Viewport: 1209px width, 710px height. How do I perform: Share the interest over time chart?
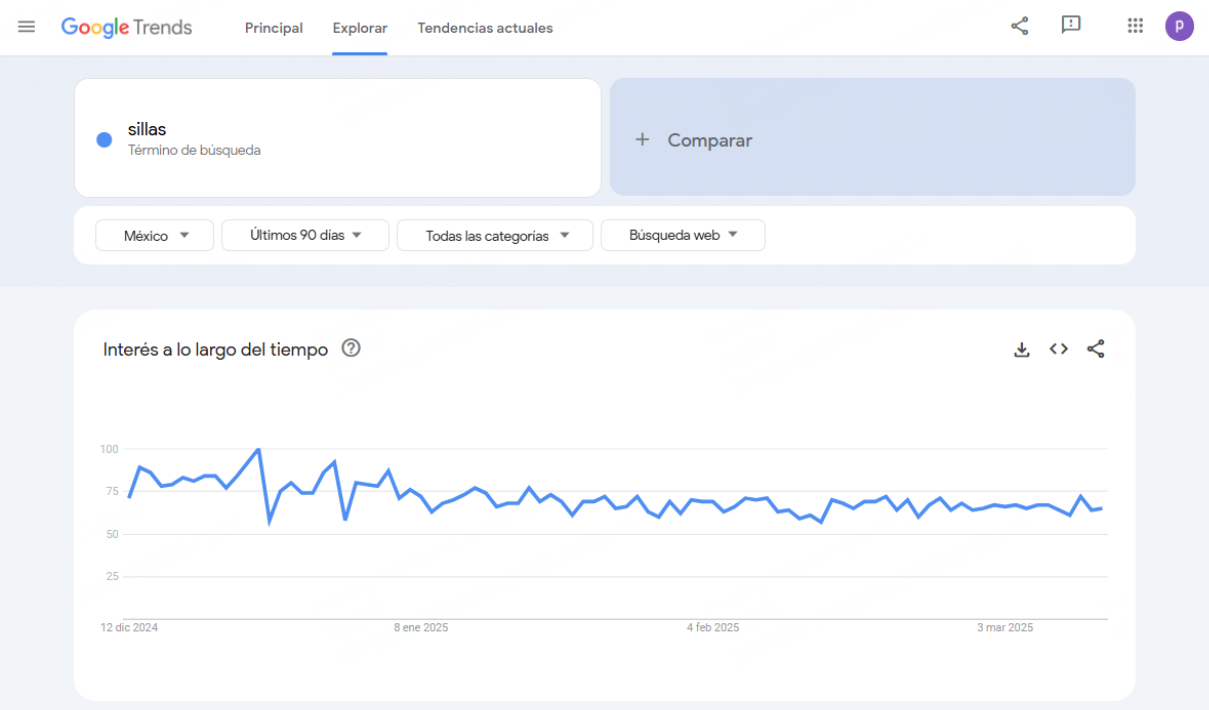pos(1096,349)
